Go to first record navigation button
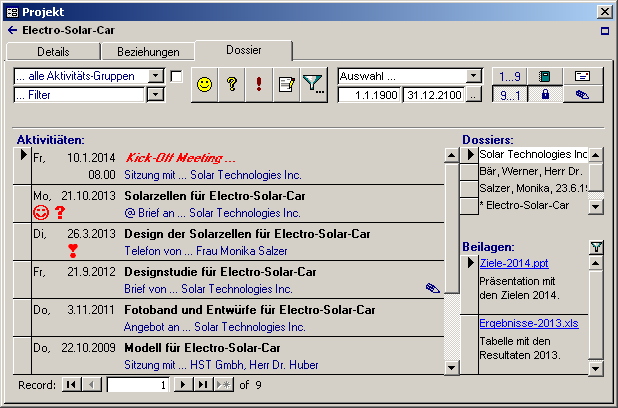This screenshot has width=618, height=408. (71, 384)
